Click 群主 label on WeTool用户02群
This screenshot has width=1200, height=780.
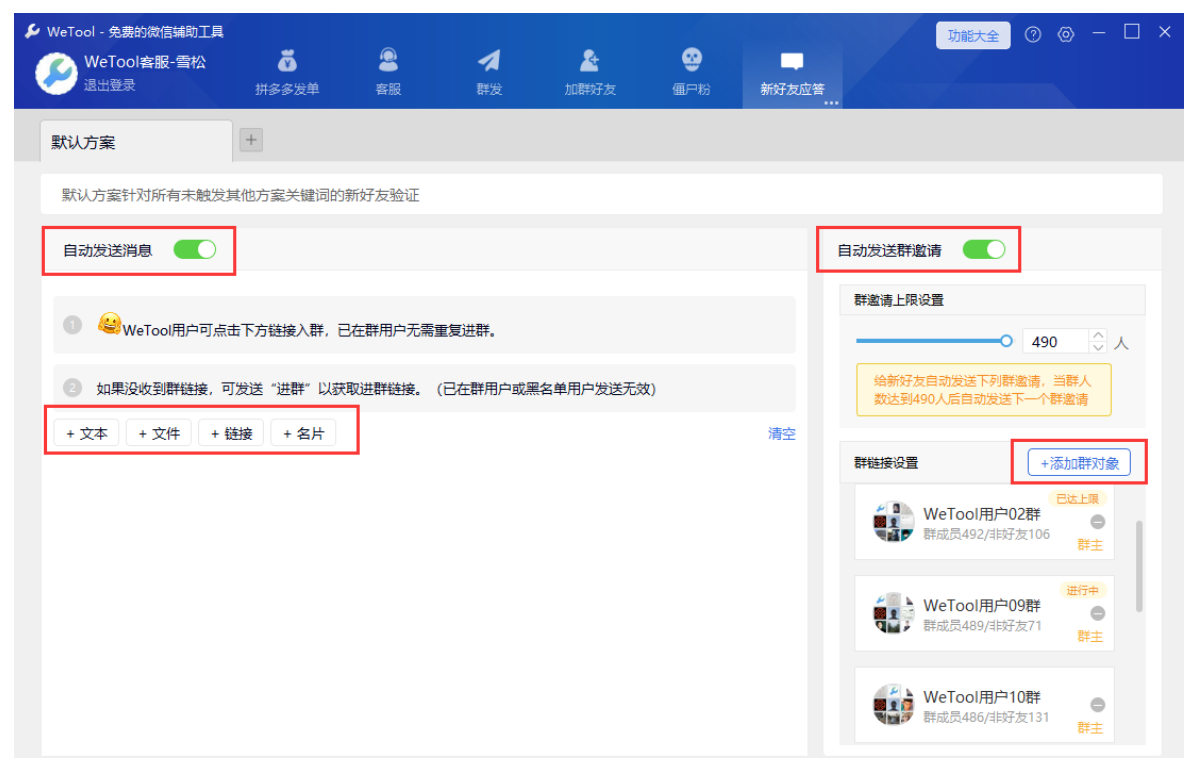coord(1090,545)
